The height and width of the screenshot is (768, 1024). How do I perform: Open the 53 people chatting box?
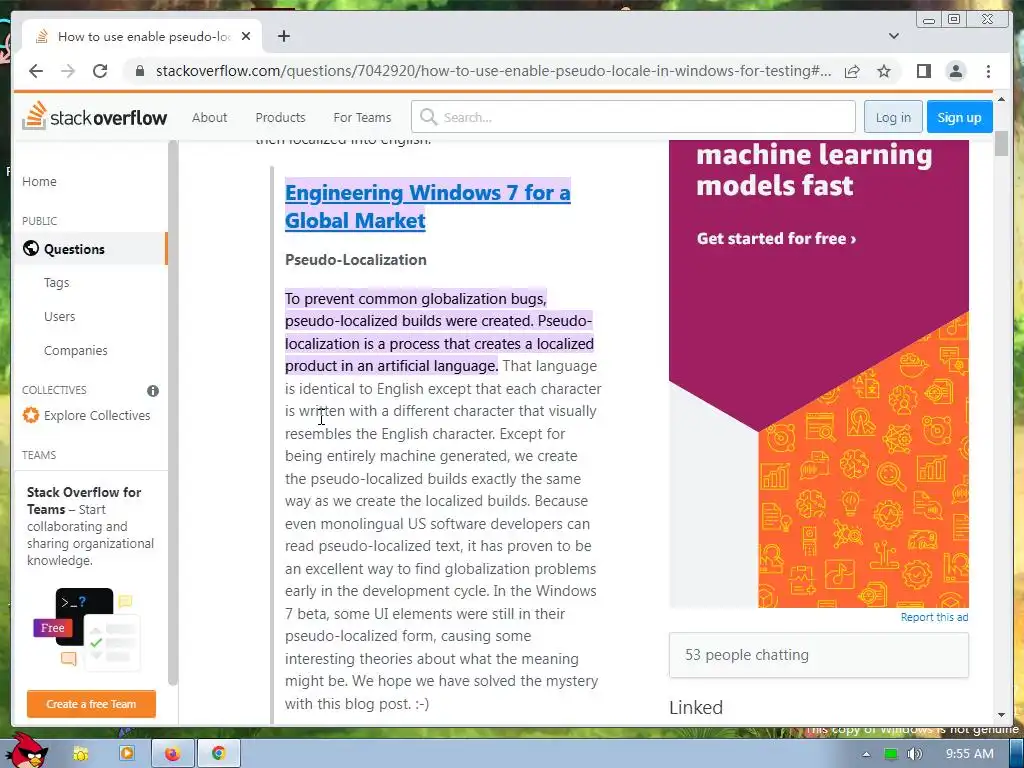click(x=819, y=655)
